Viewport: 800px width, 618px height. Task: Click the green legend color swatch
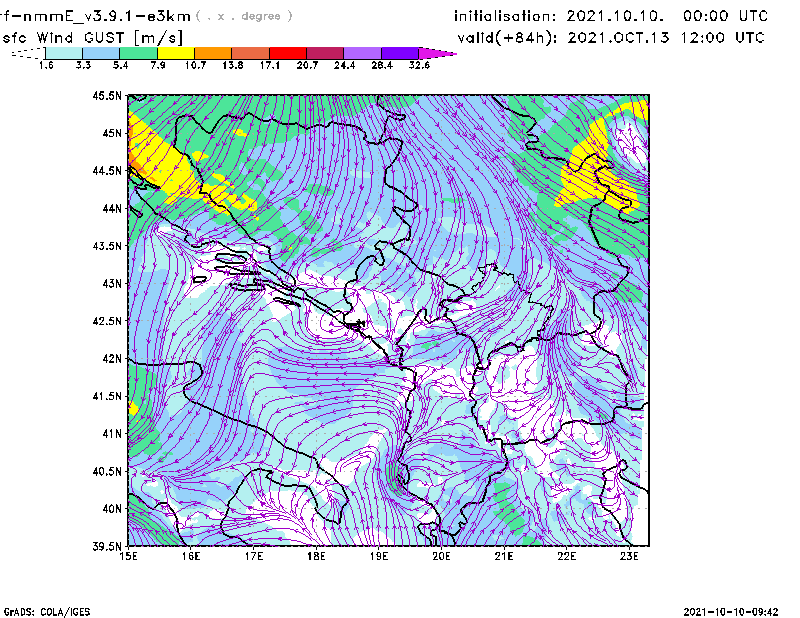[x=138, y=53]
